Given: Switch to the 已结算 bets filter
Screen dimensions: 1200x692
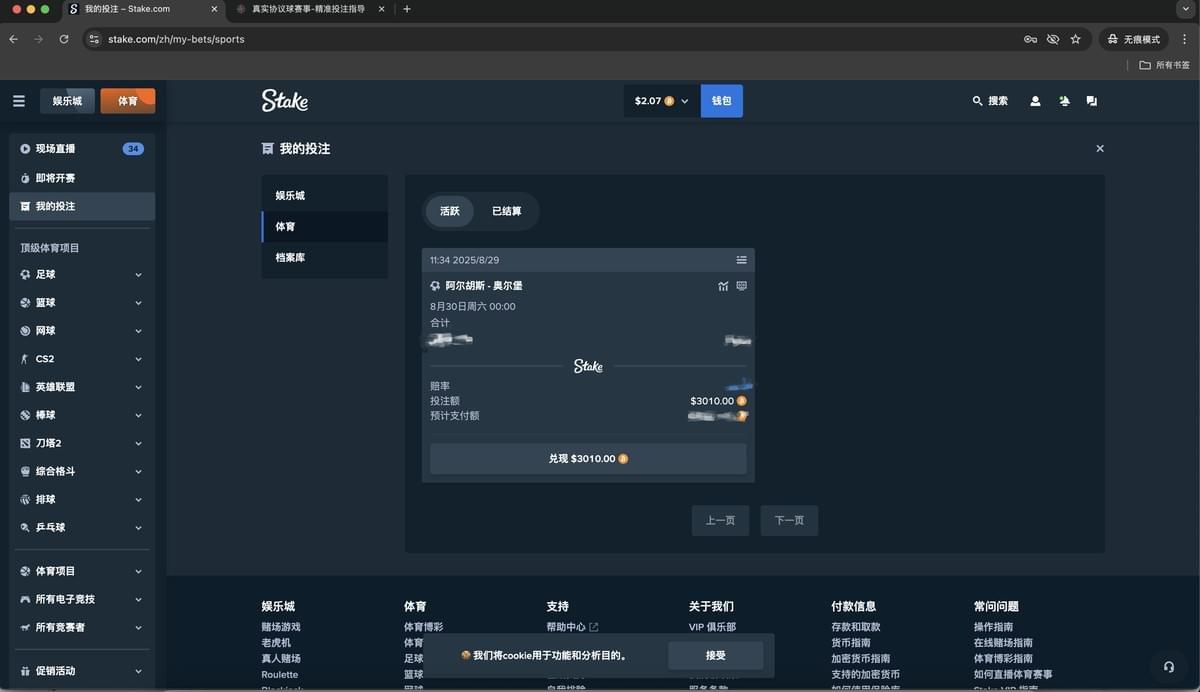Looking at the screenshot, I should (506, 211).
